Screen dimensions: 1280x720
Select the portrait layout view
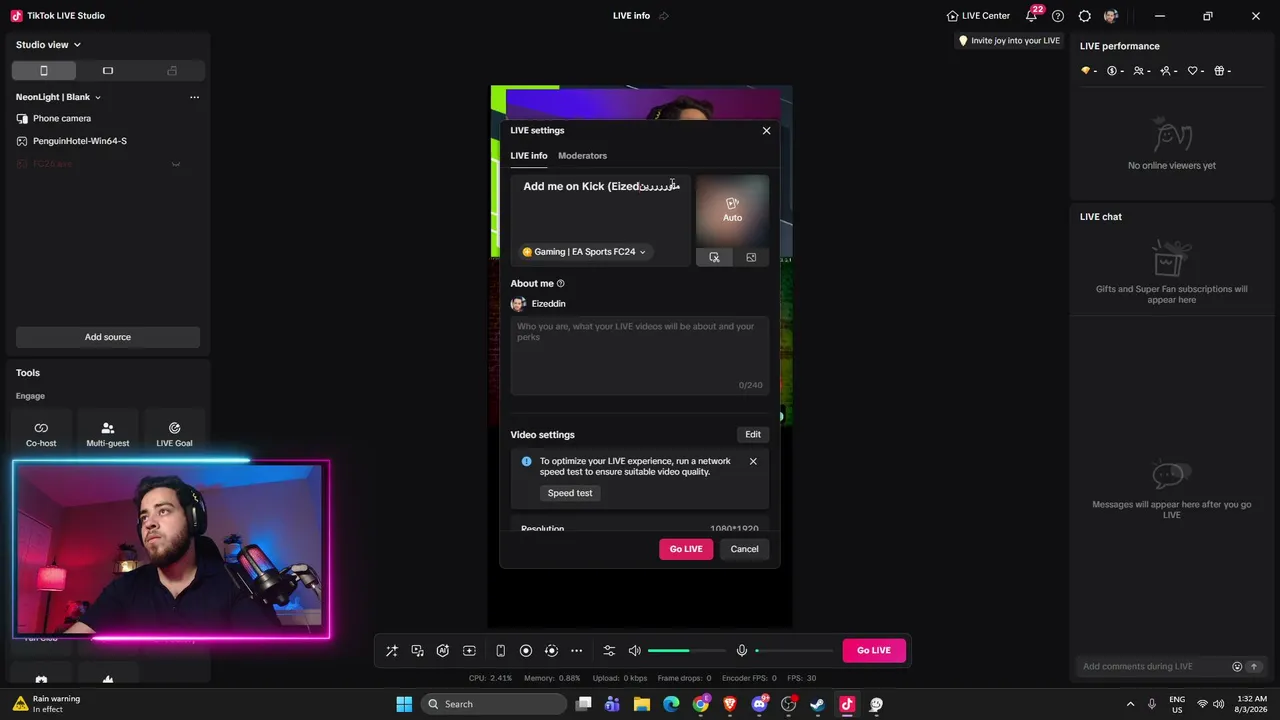[x=44, y=71]
